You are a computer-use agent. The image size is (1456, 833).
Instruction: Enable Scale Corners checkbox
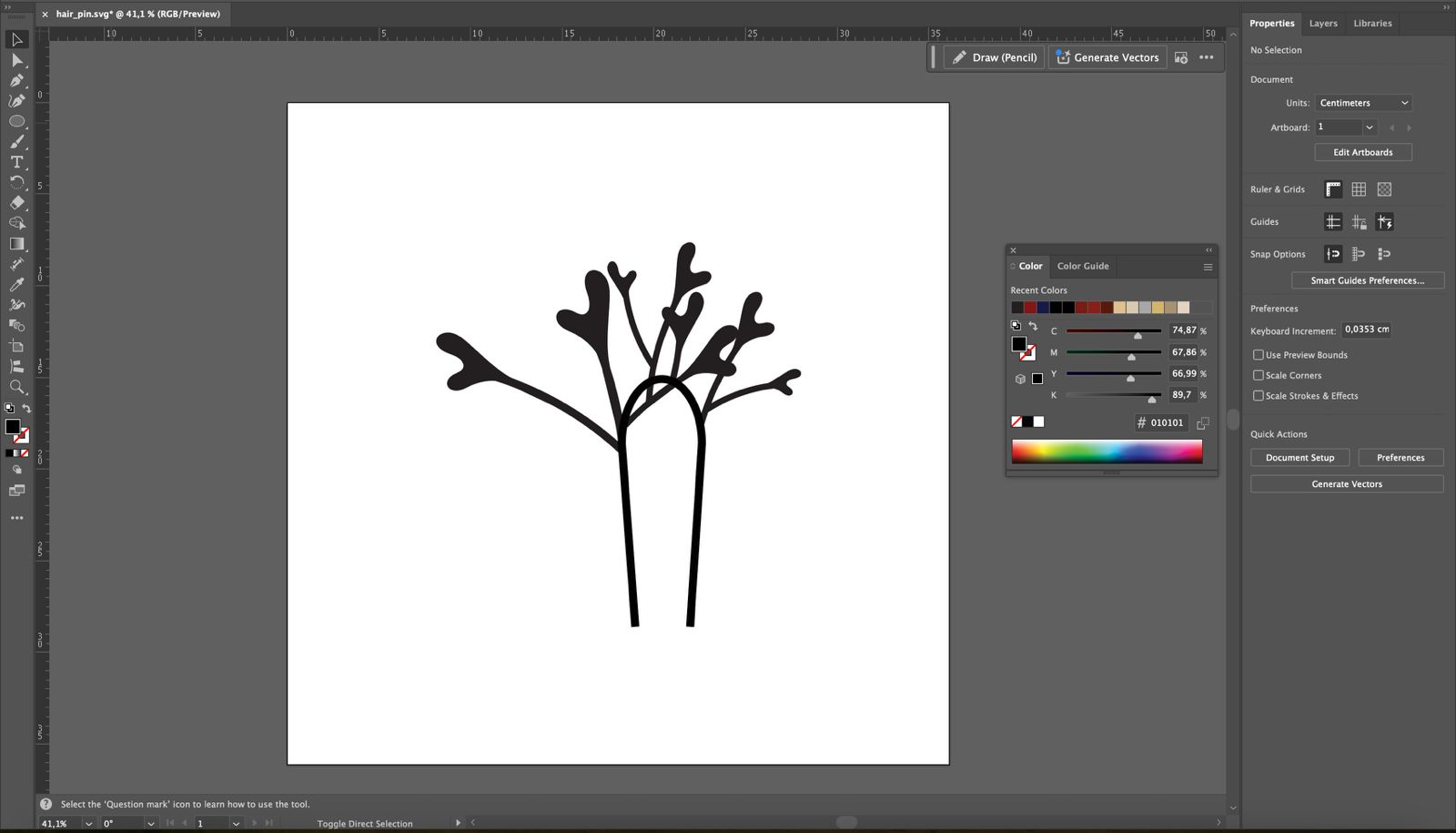[1258, 375]
